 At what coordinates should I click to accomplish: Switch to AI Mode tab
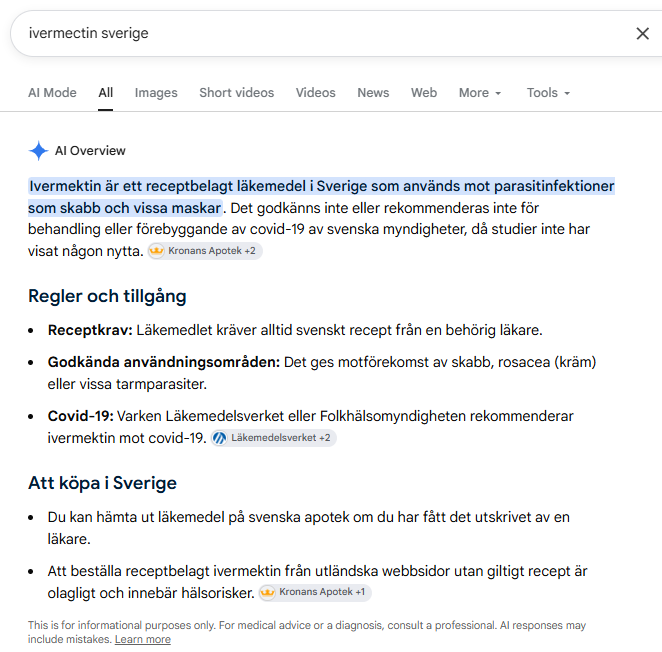(52, 93)
